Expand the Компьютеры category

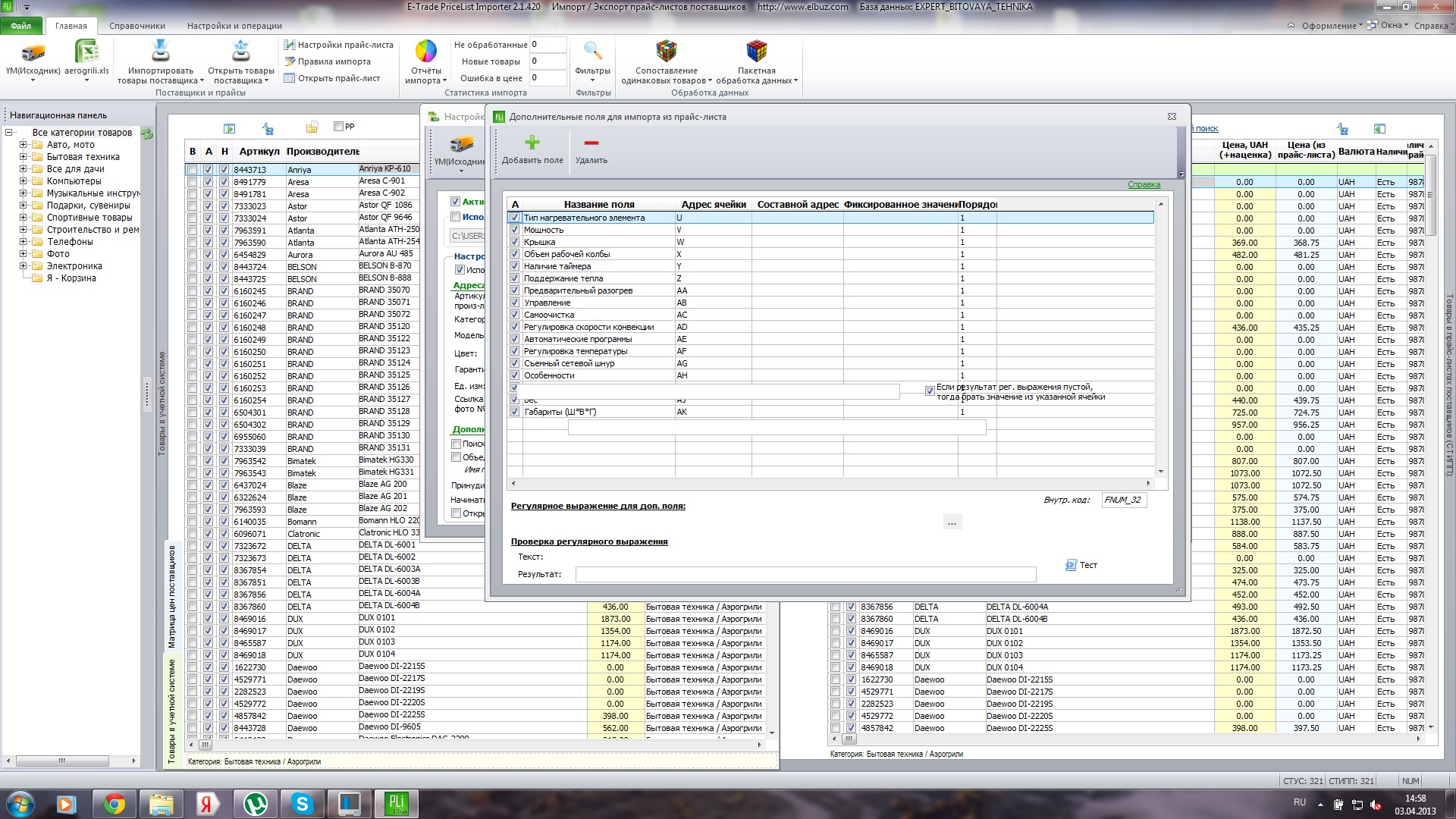[x=23, y=181]
